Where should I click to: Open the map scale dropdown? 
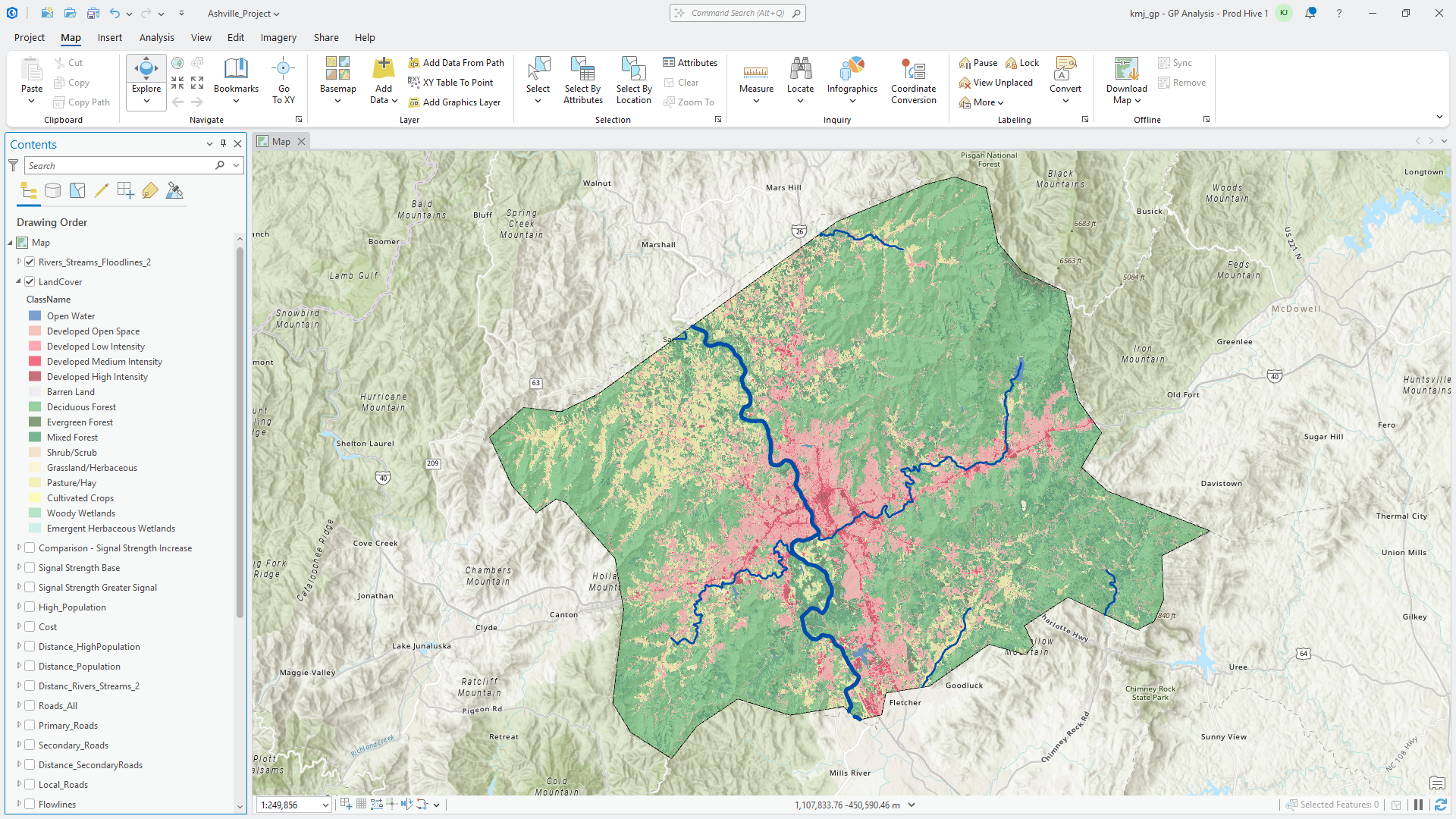[x=326, y=805]
